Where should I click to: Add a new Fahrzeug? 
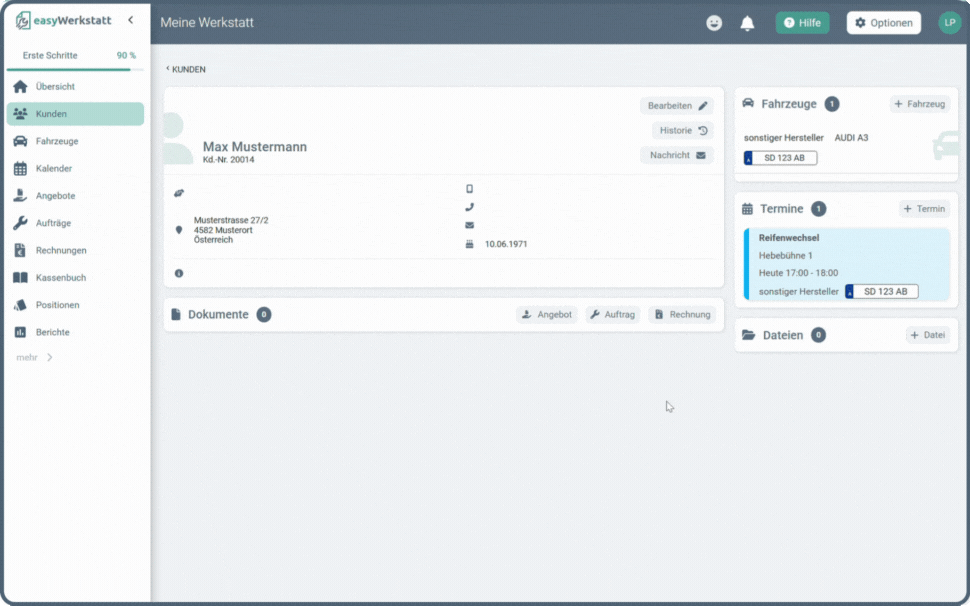pos(919,104)
